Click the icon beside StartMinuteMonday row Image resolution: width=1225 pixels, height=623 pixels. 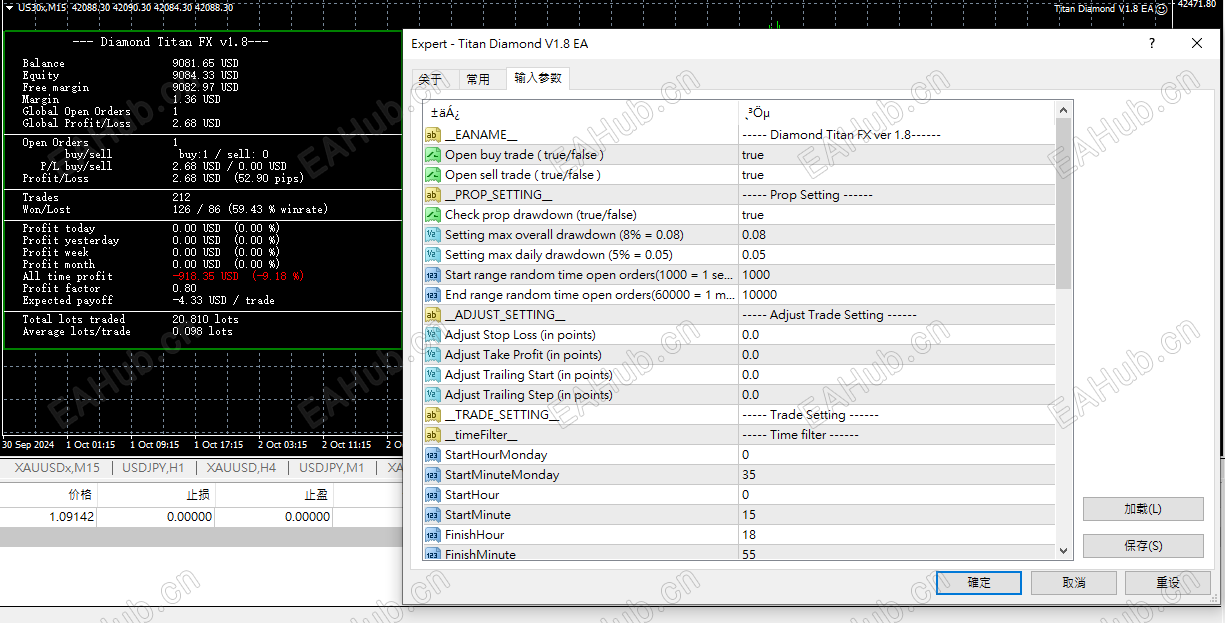tap(432, 475)
